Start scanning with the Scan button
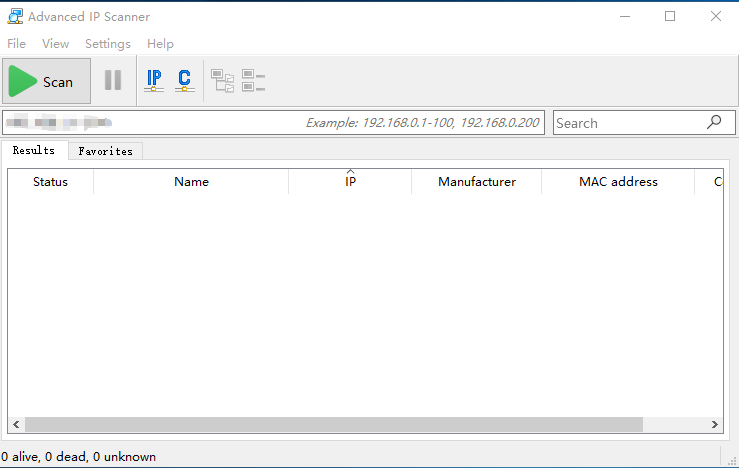This screenshot has width=739, height=468. point(47,81)
